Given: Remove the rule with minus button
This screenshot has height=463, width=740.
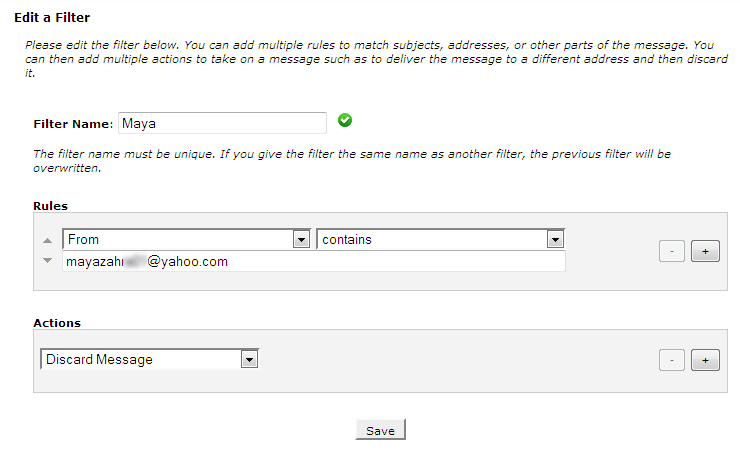Looking at the screenshot, I should point(672,251).
